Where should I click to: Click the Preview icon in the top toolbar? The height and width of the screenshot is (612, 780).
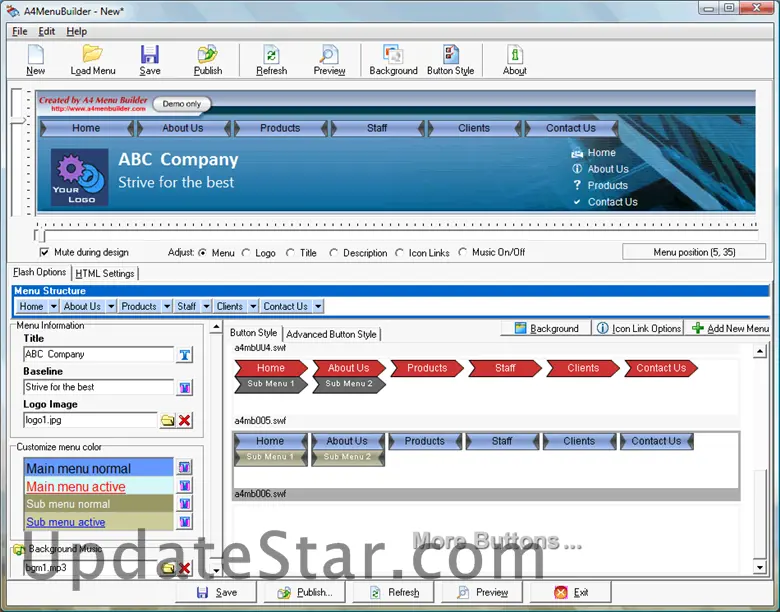tap(329, 59)
